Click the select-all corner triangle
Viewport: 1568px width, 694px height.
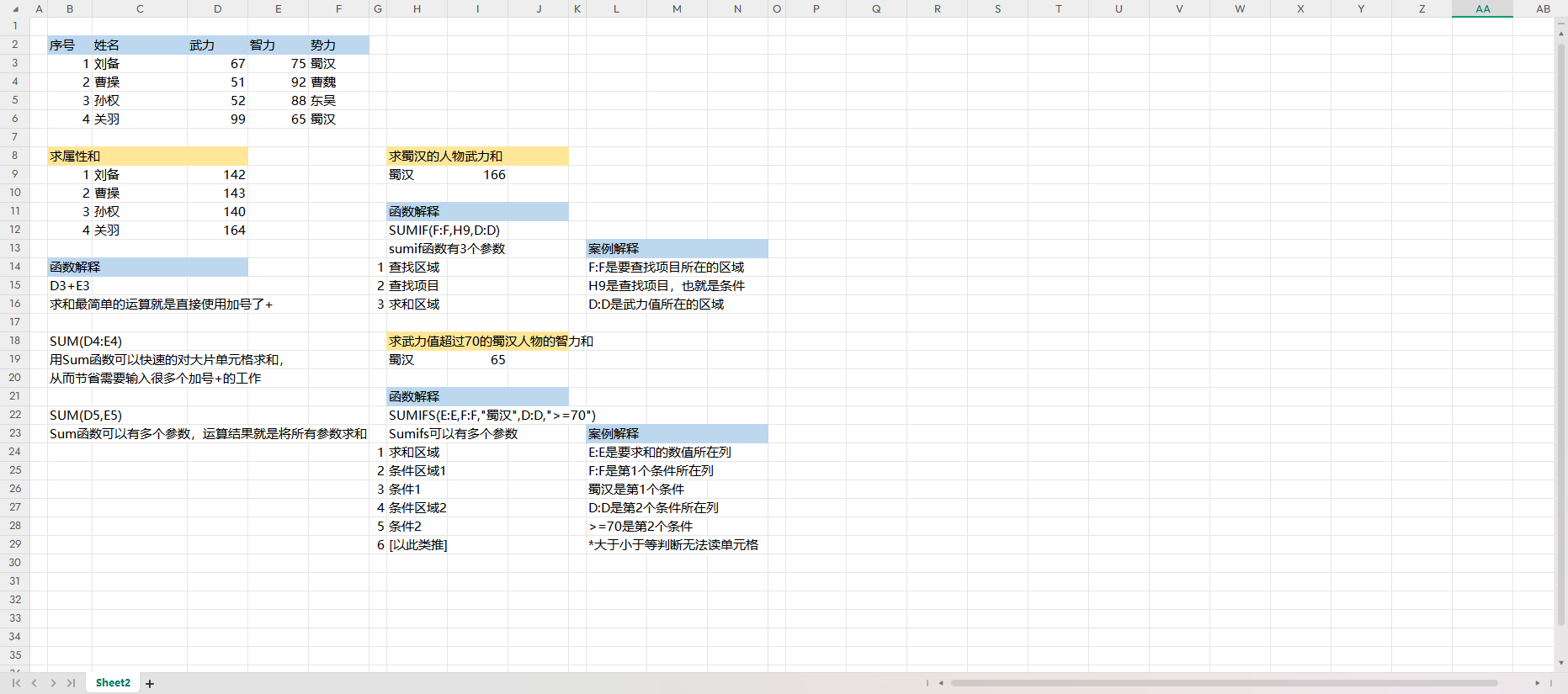[15, 9]
